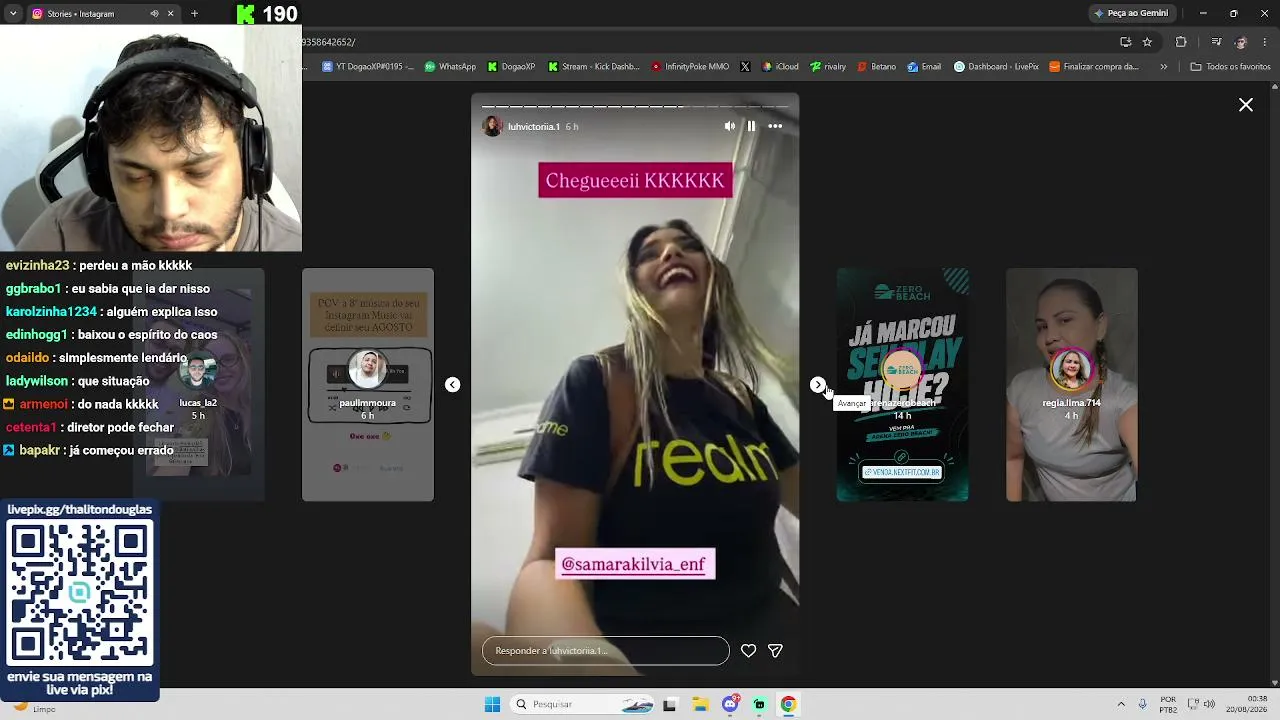Open luhvictoriia.1 profile avatar

pos(492,126)
